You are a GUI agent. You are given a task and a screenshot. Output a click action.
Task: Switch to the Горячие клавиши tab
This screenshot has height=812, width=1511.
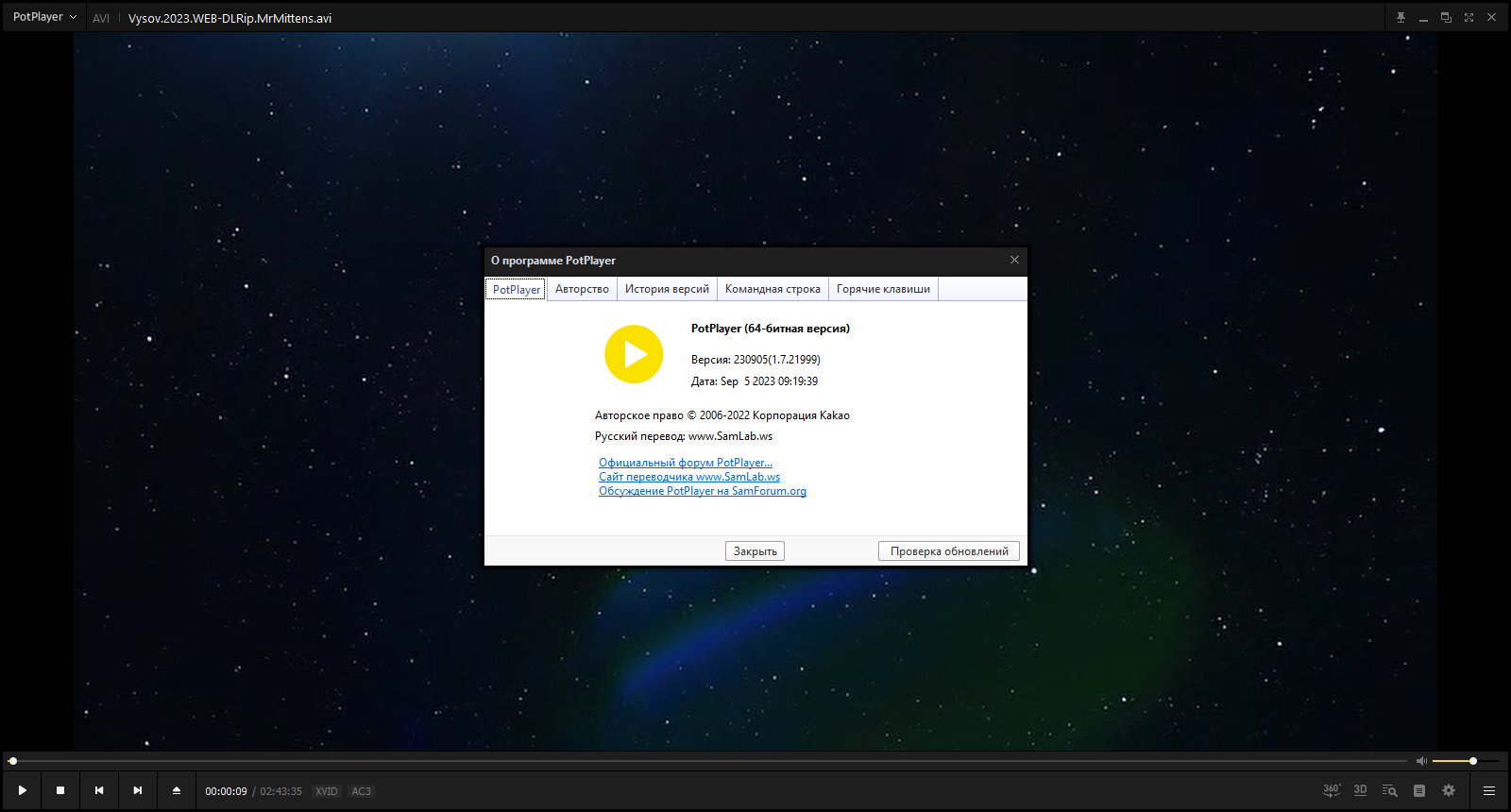(883, 289)
